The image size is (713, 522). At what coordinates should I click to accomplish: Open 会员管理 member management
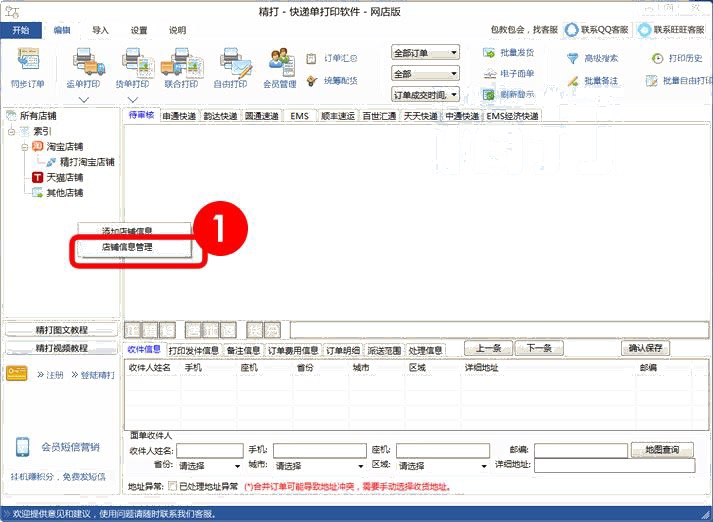[280, 65]
